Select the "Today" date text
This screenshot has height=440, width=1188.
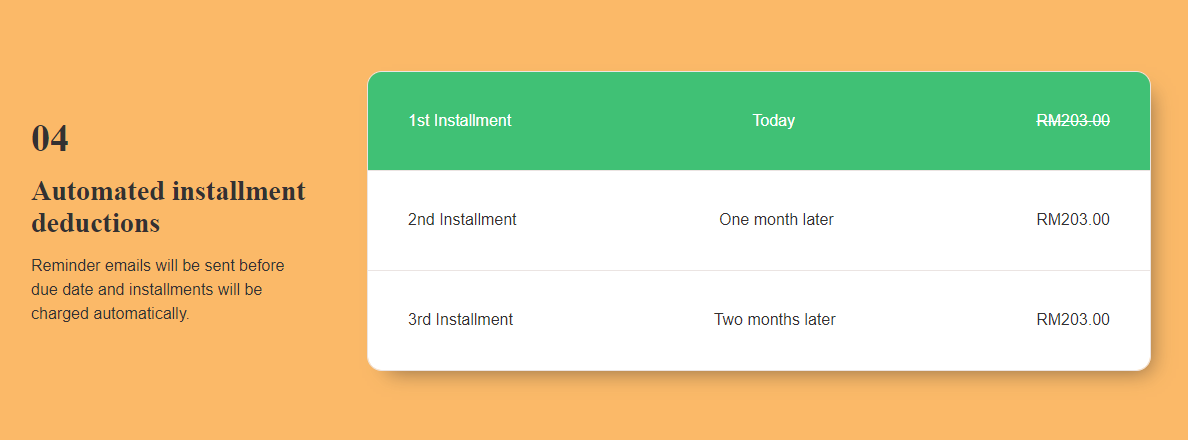(x=774, y=120)
